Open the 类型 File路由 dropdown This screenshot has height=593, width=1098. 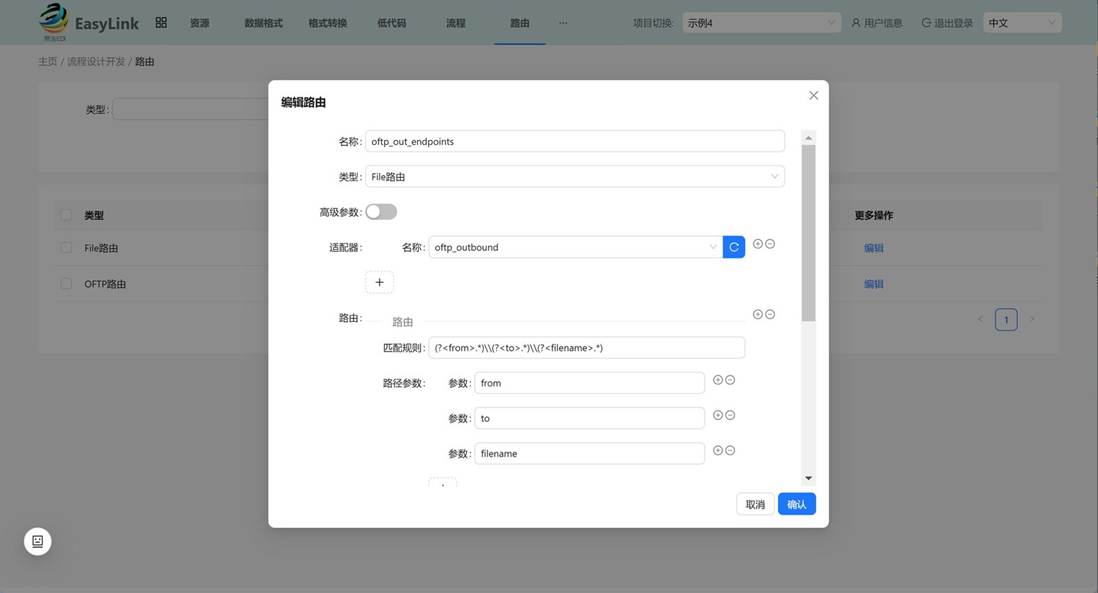(x=575, y=176)
